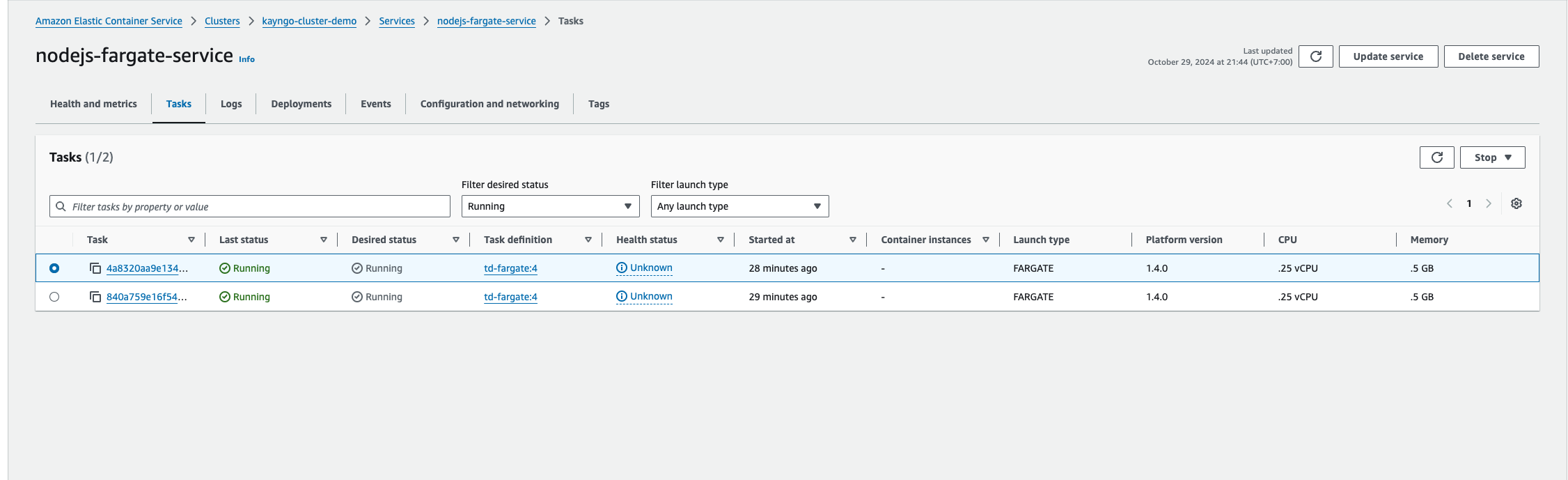
Task: Sort by Container instances column arrow
Action: click(986, 240)
